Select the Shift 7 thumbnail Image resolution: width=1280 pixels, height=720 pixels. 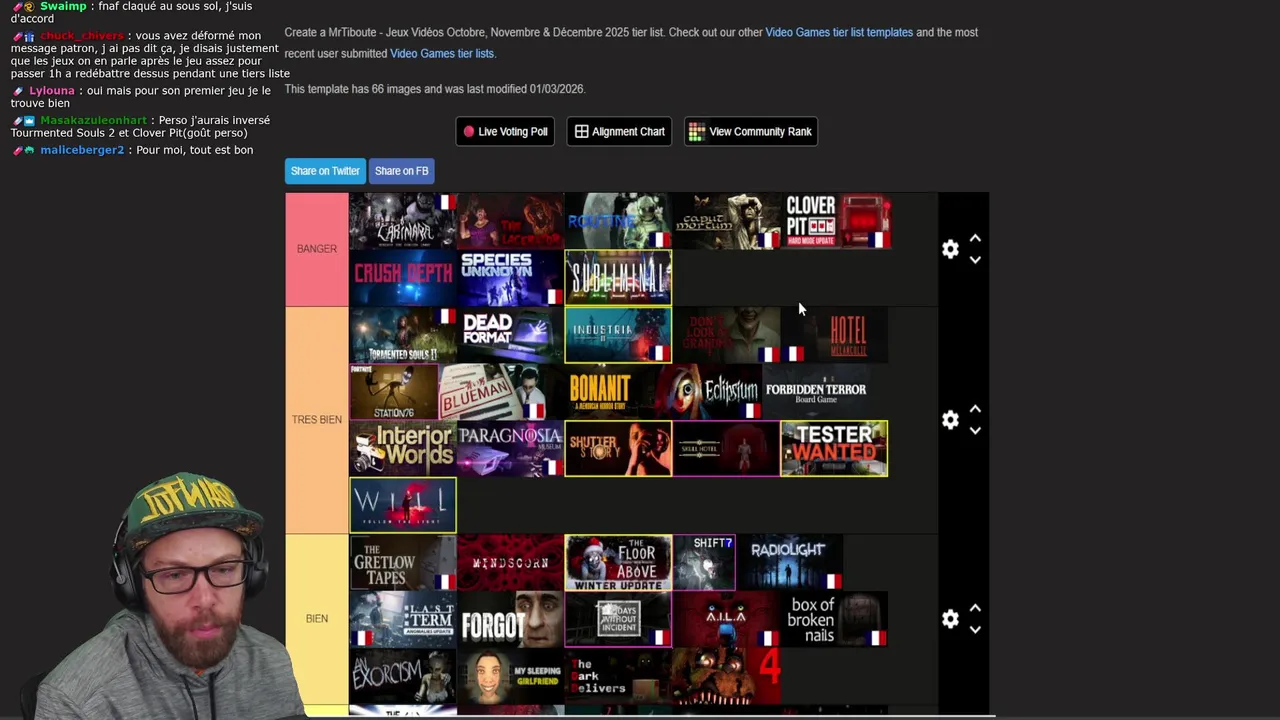tap(704, 562)
